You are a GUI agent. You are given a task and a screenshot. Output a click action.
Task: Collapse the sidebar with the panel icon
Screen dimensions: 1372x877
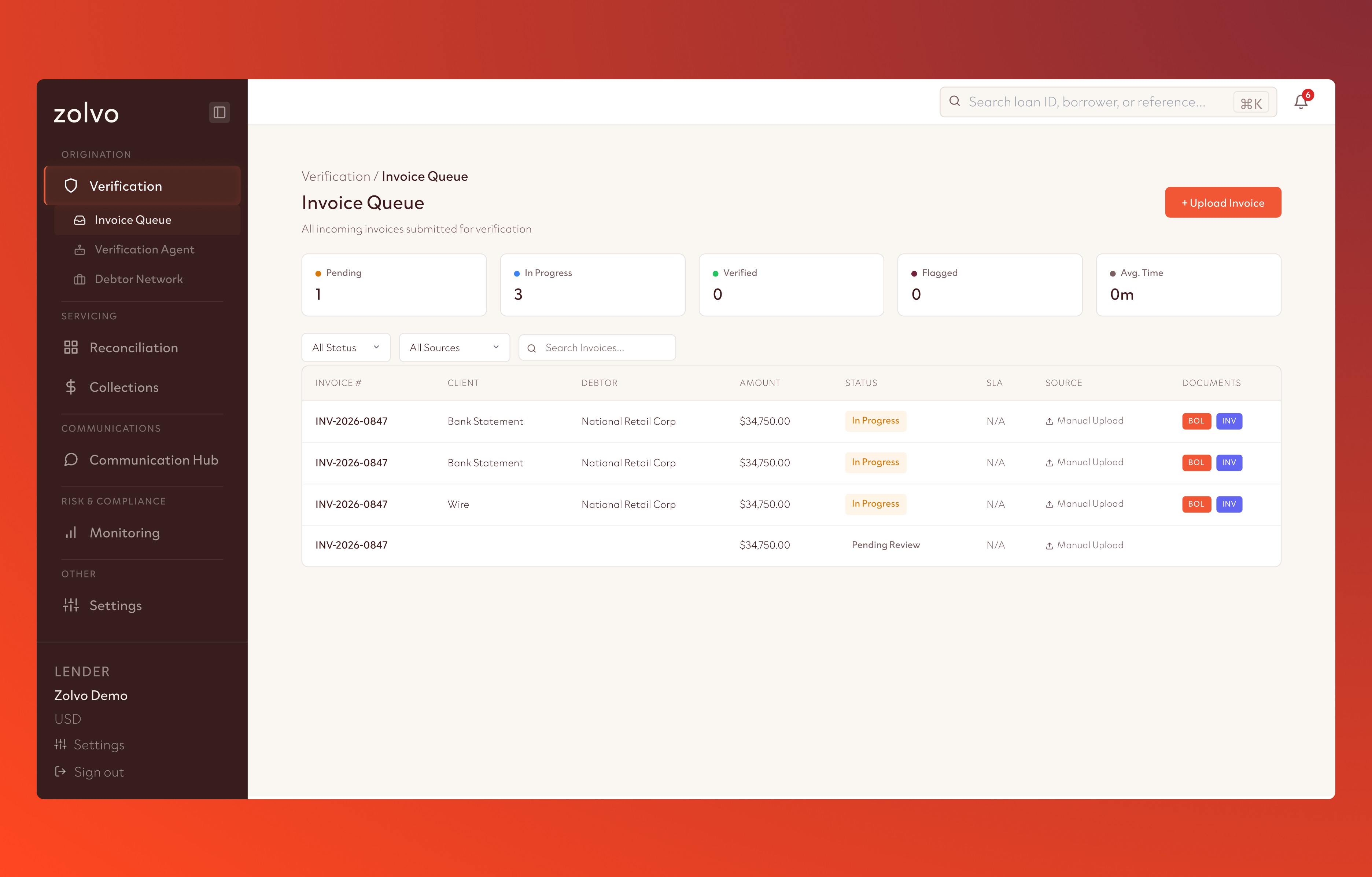click(220, 112)
